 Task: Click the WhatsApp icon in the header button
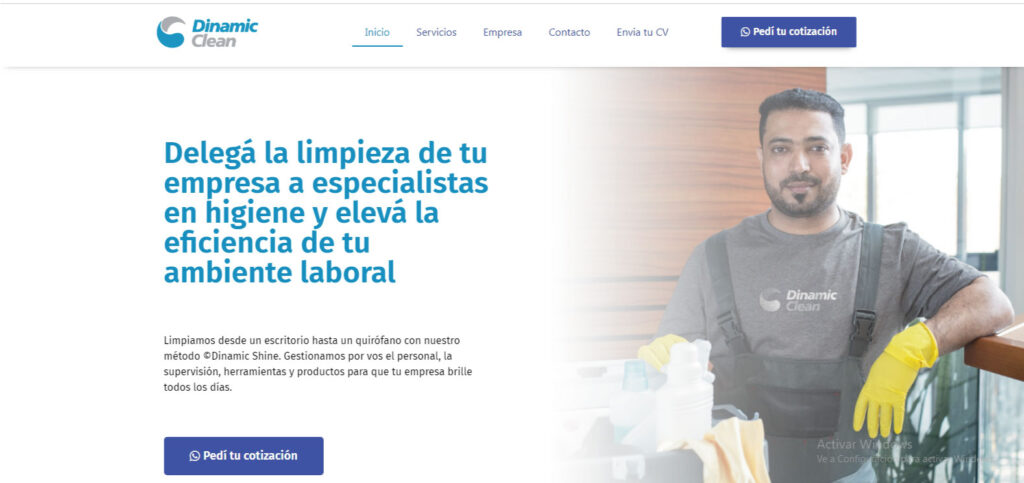pyautogui.click(x=745, y=32)
